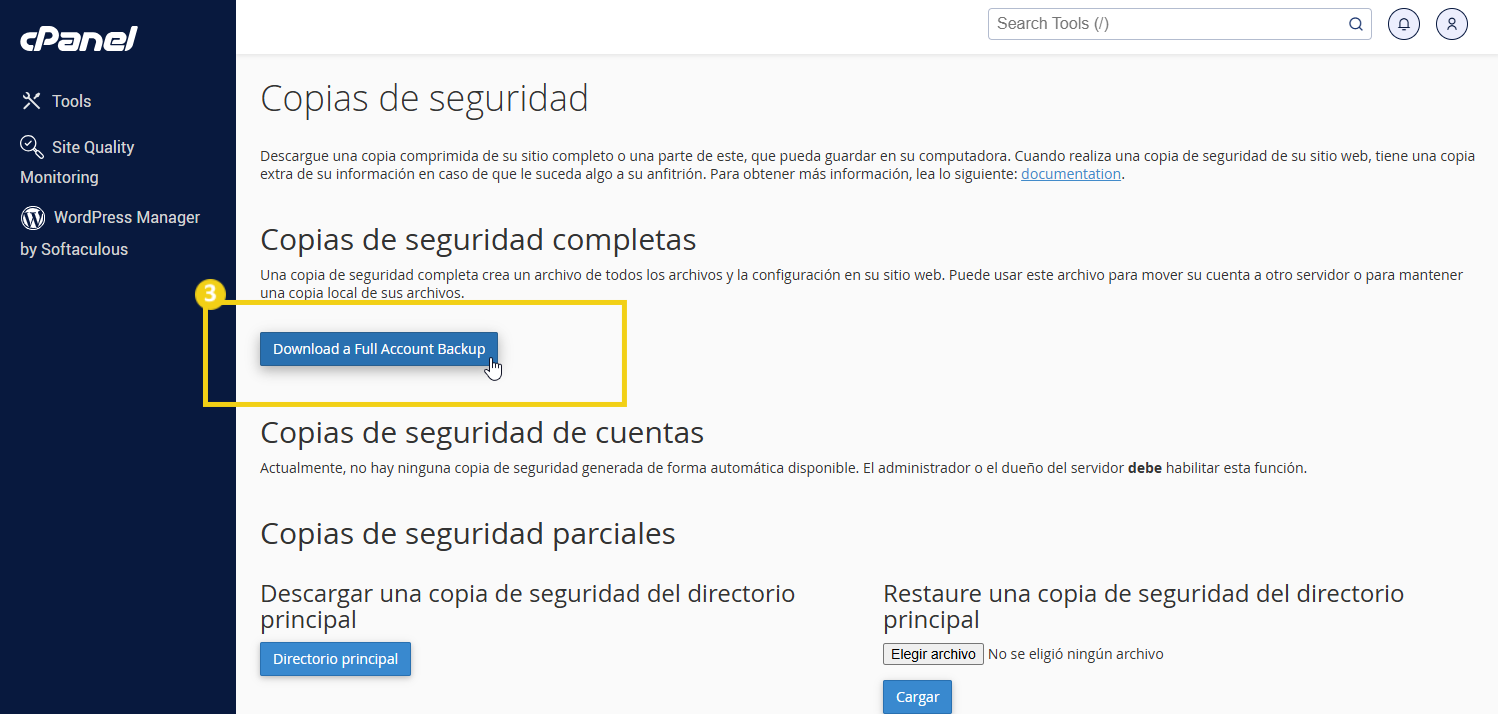This screenshot has height=714, width=1498.
Task: Click the search magnifier icon in Search Tools
Action: click(1356, 24)
